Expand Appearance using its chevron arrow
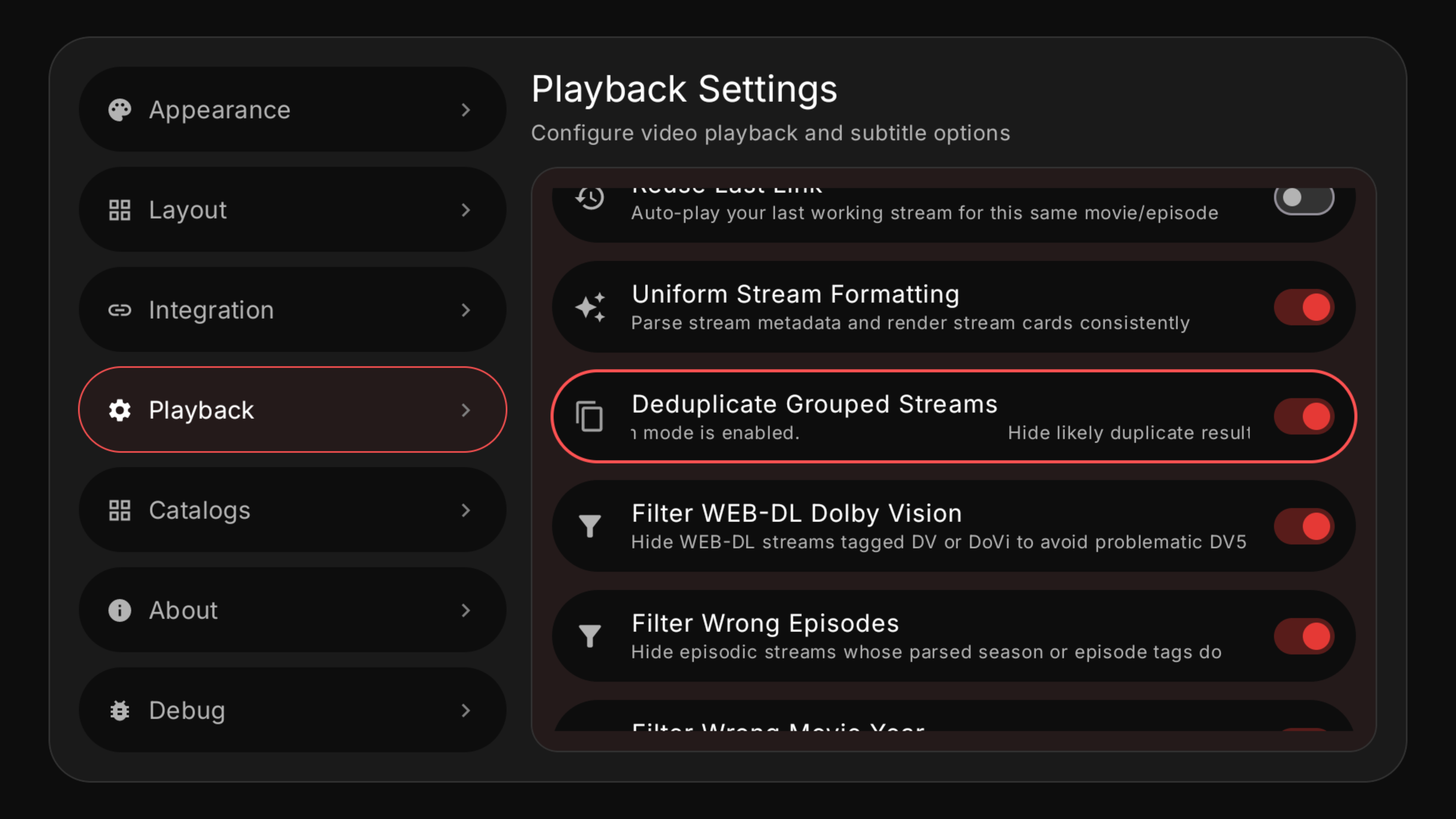 466,110
